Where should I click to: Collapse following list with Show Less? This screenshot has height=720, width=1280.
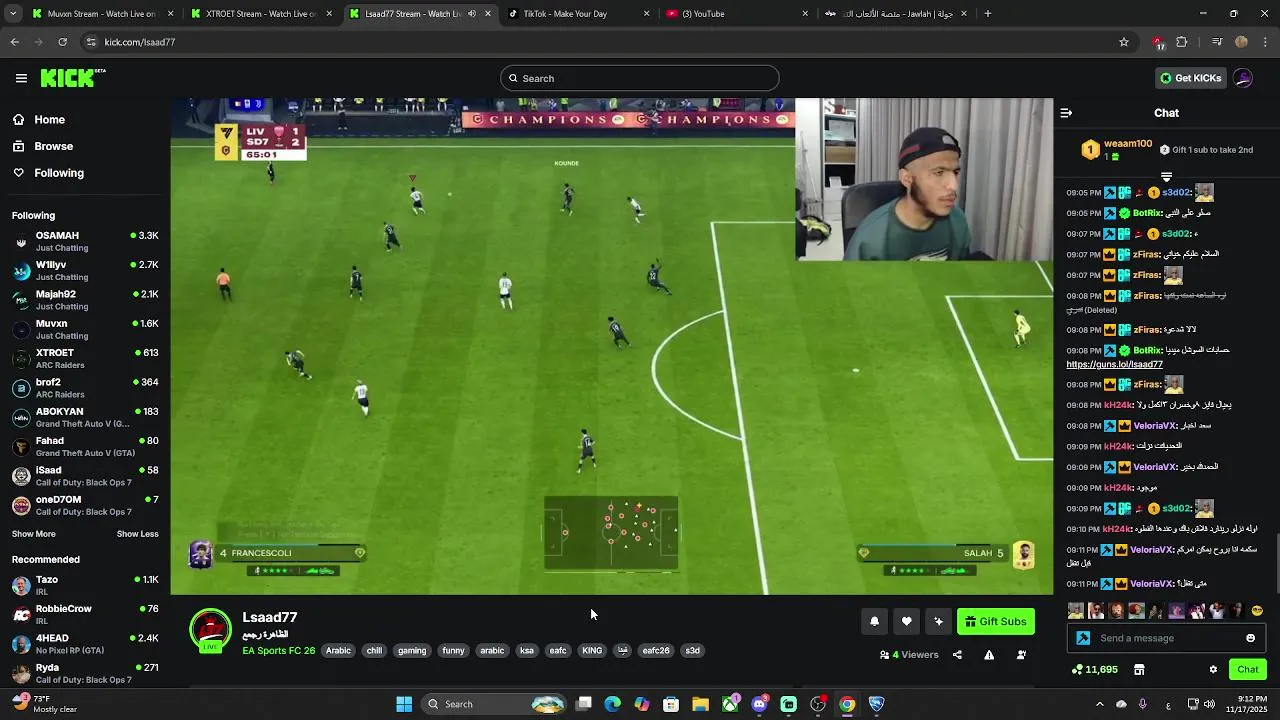(x=138, y=534)
